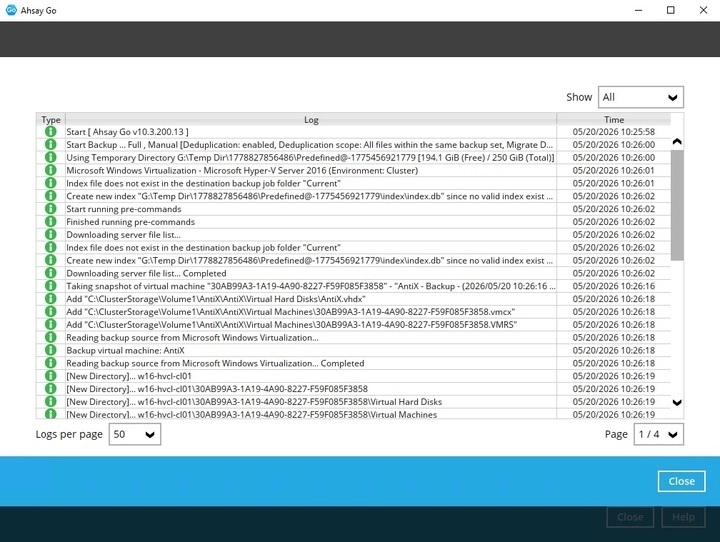
Task: Click the Close button in blue bar
Action: pos(681,481)
